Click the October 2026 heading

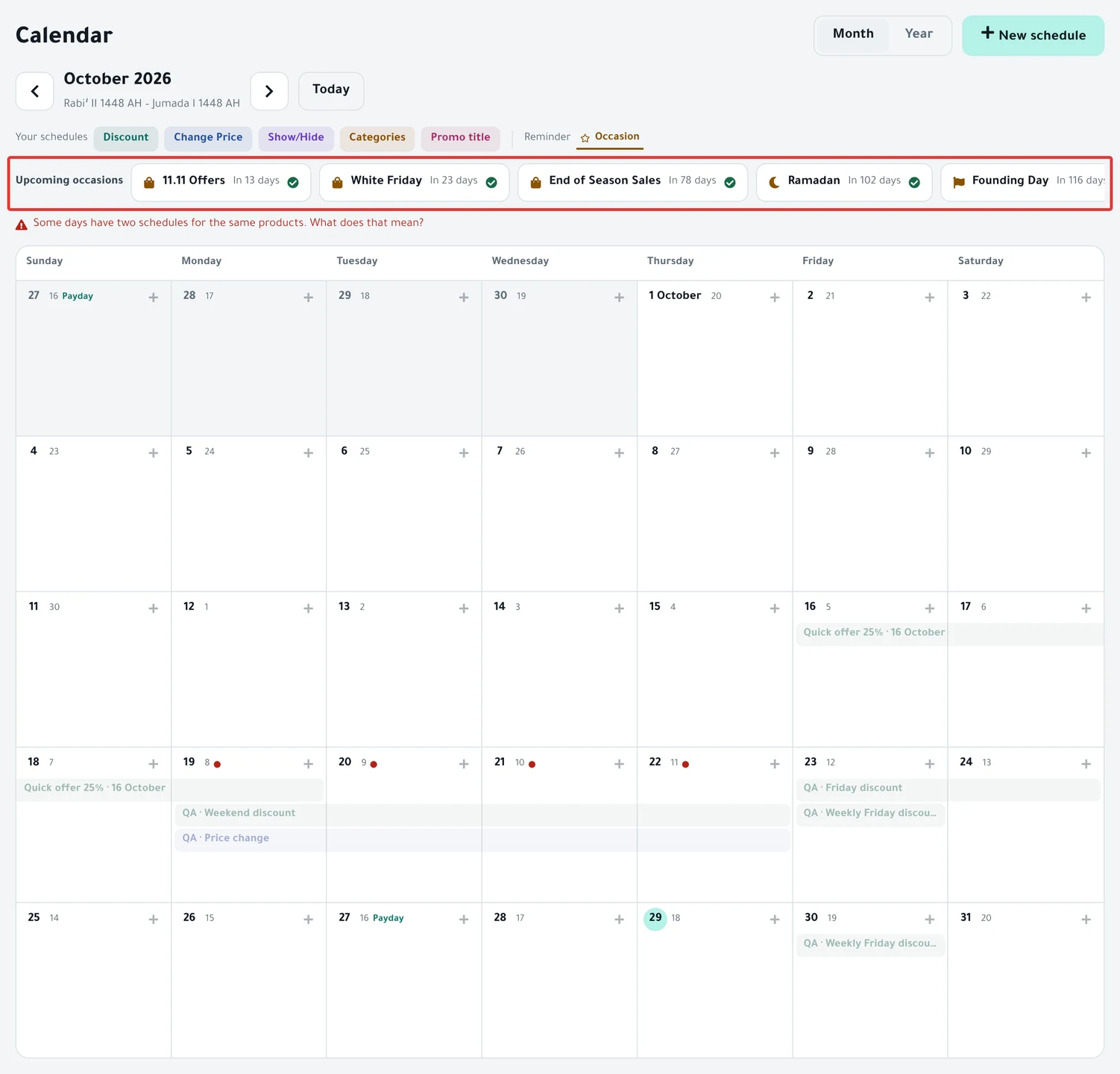click(x=117, y=79)
